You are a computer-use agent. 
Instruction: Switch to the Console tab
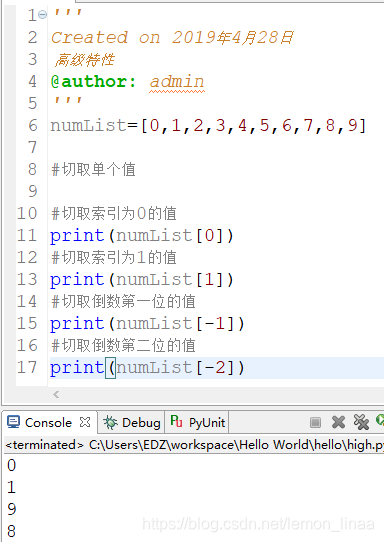click(x=48, y=422)
